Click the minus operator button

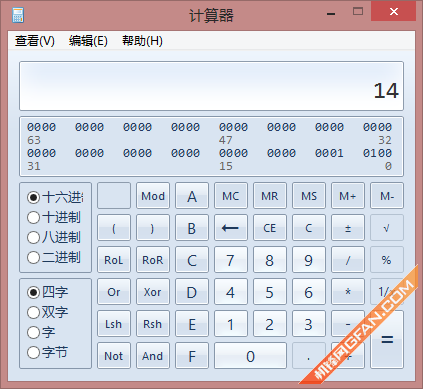pyautogui.click(x=348, y=324)
